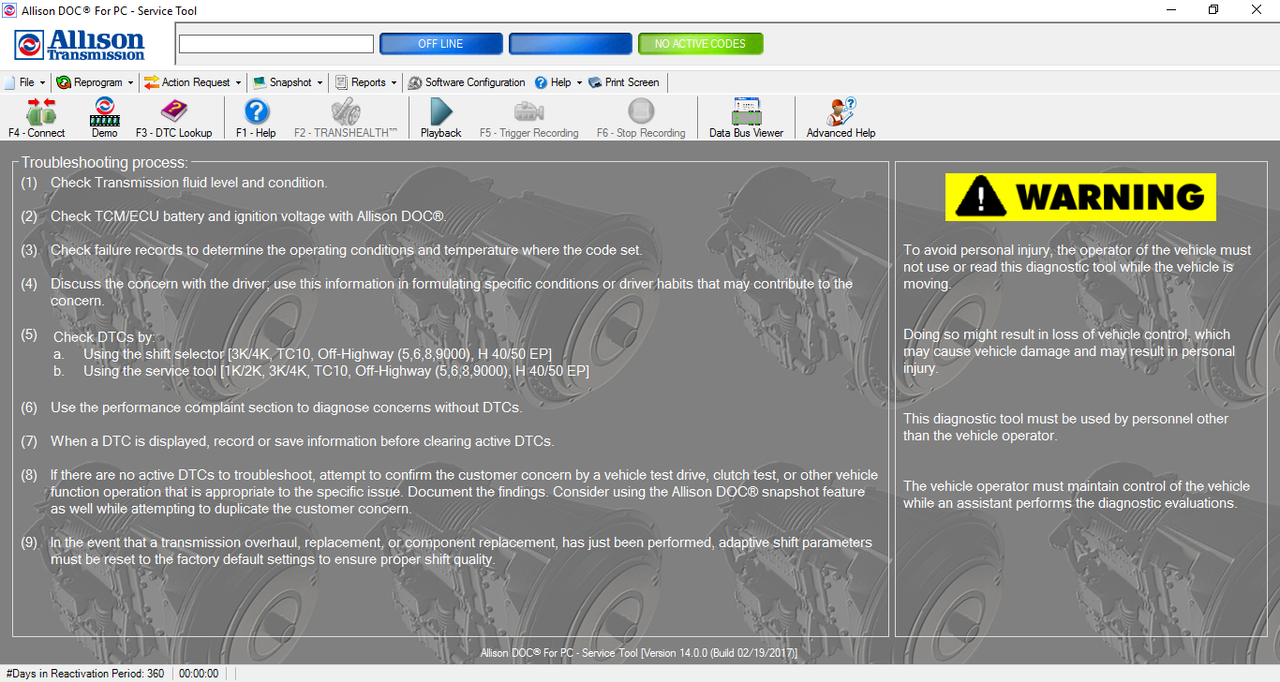Click 'Troubleshooting process:' heading
Viewport: 1280px width, 682px height.
(x=105, y=162)
